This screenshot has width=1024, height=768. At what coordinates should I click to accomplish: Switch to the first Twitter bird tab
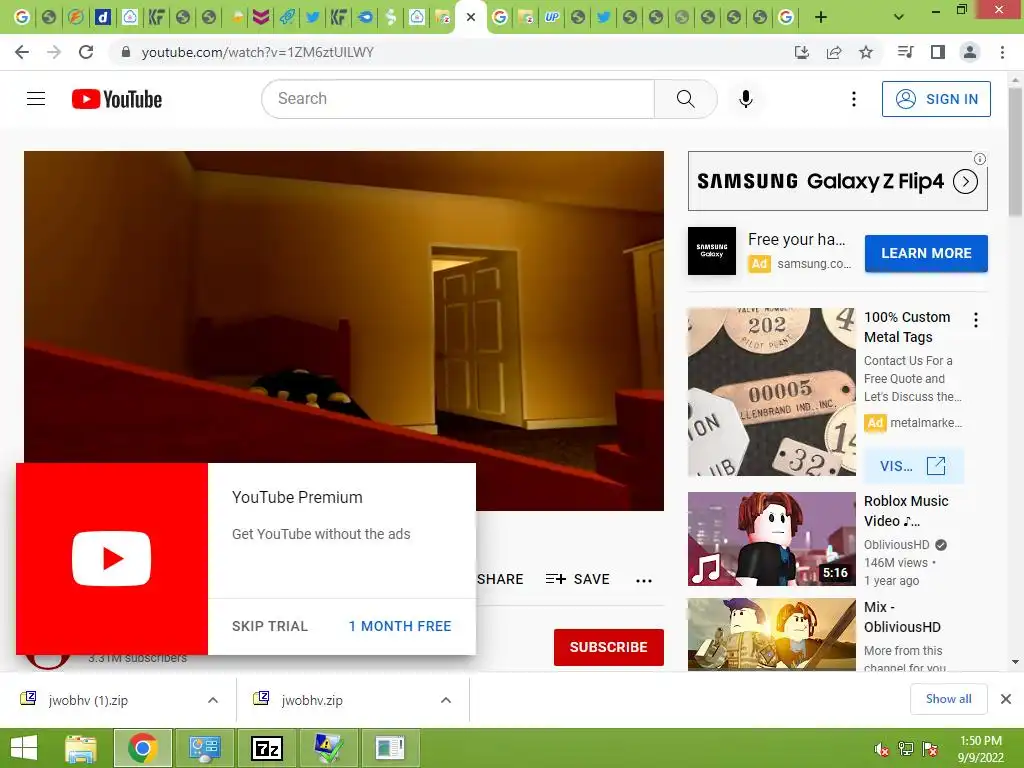(x=313, y=17)
